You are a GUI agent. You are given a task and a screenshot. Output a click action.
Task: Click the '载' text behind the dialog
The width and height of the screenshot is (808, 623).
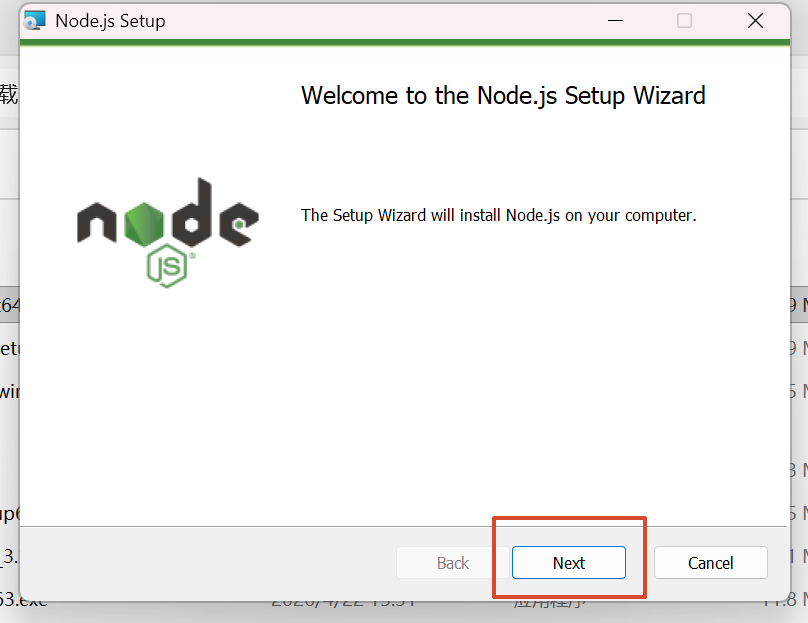[9, 94]
